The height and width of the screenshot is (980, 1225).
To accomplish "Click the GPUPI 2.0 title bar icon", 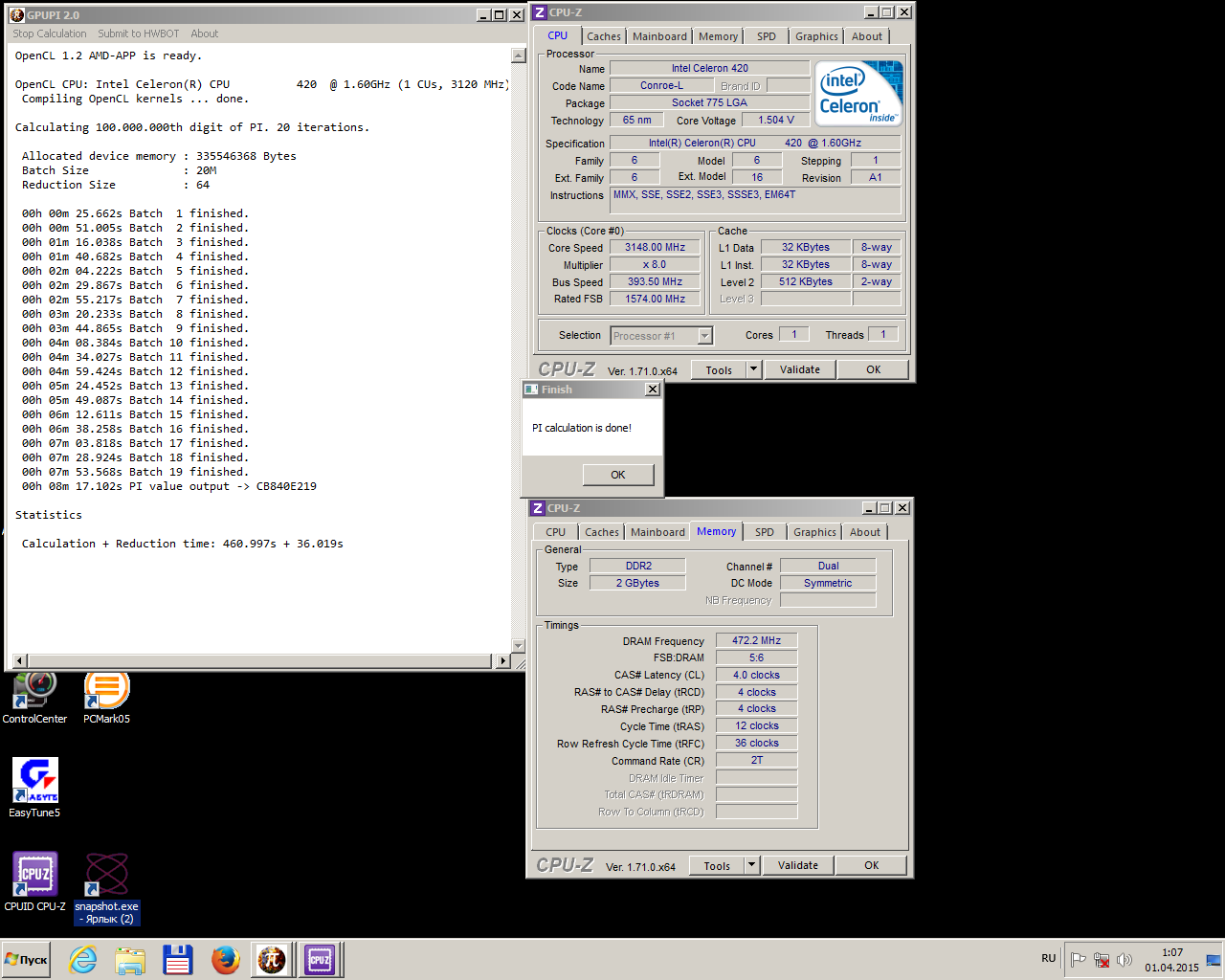I will click(x=17, y=15).
